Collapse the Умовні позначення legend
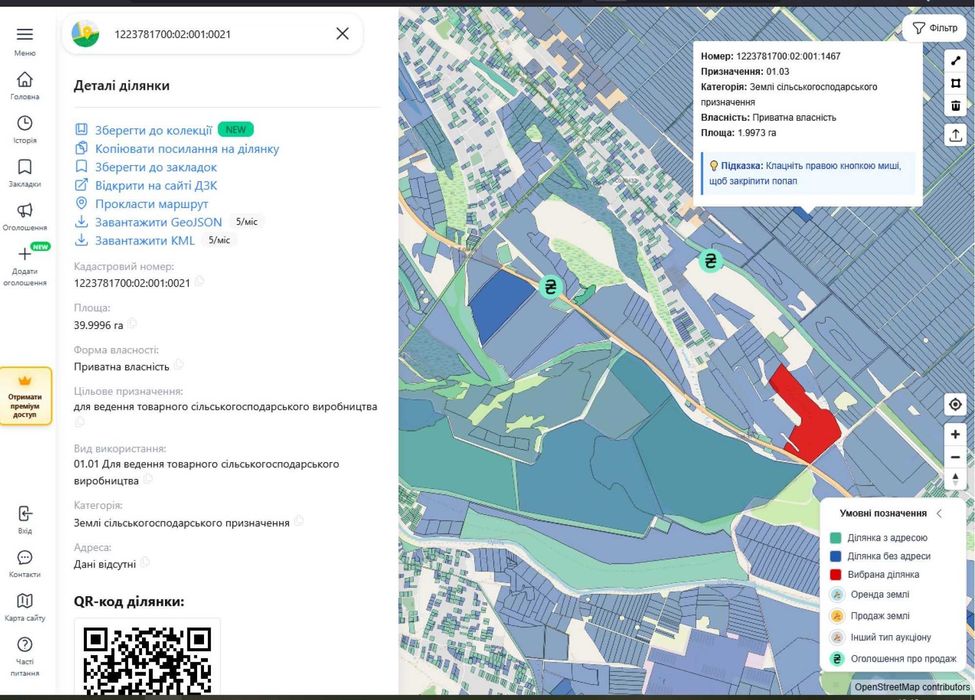The height and width of the screenshot is (700, 975). point(940,513)
